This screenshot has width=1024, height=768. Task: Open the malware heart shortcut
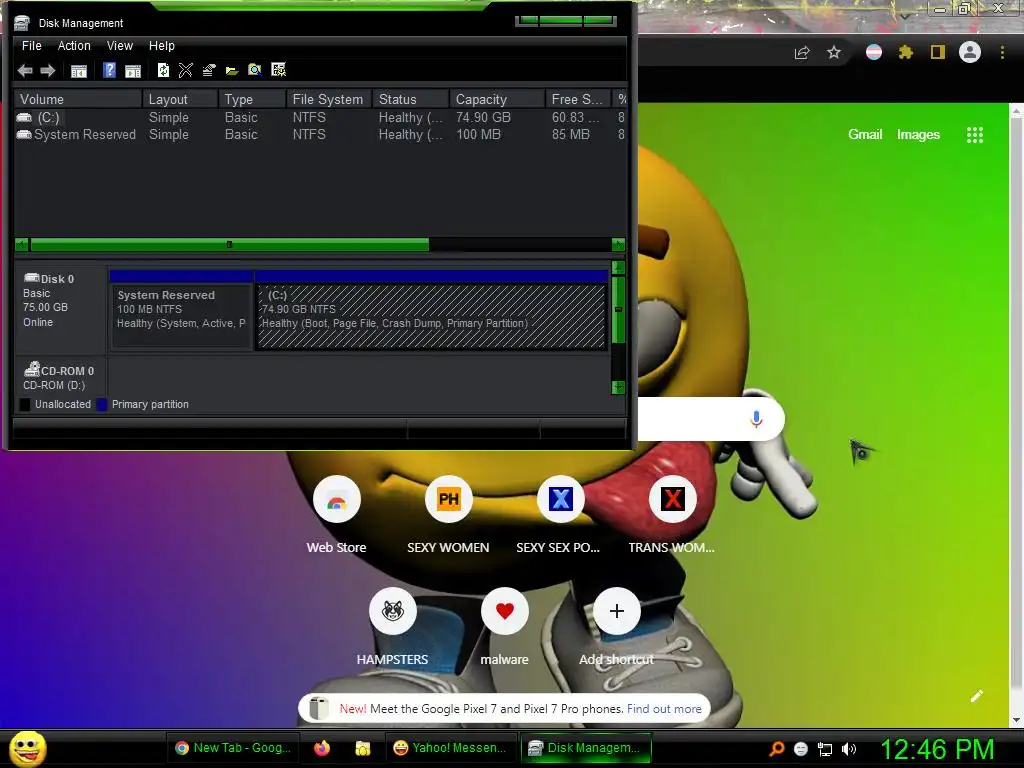504,611
